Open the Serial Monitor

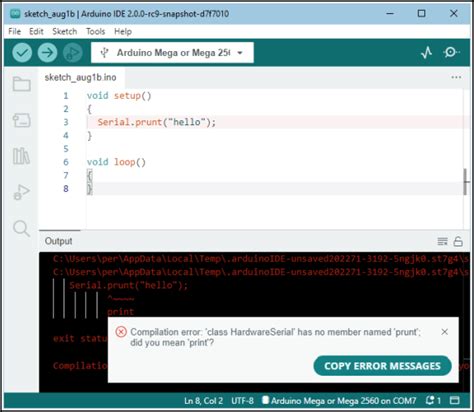[451, 52]
